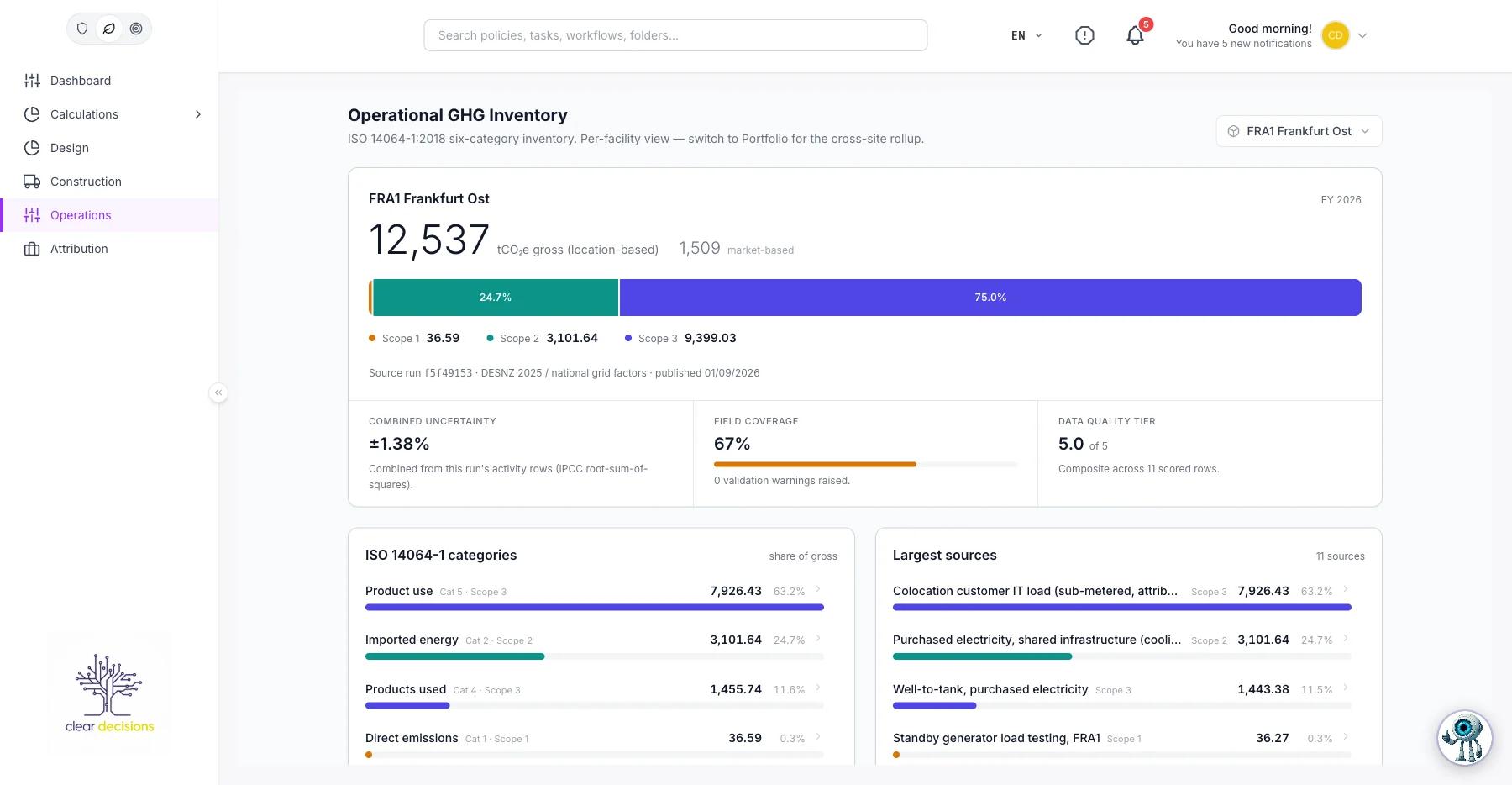Collapse the sidebar with the double-chevron button
This screenshot has width=1512, height=785.
(x=218, y=392)
